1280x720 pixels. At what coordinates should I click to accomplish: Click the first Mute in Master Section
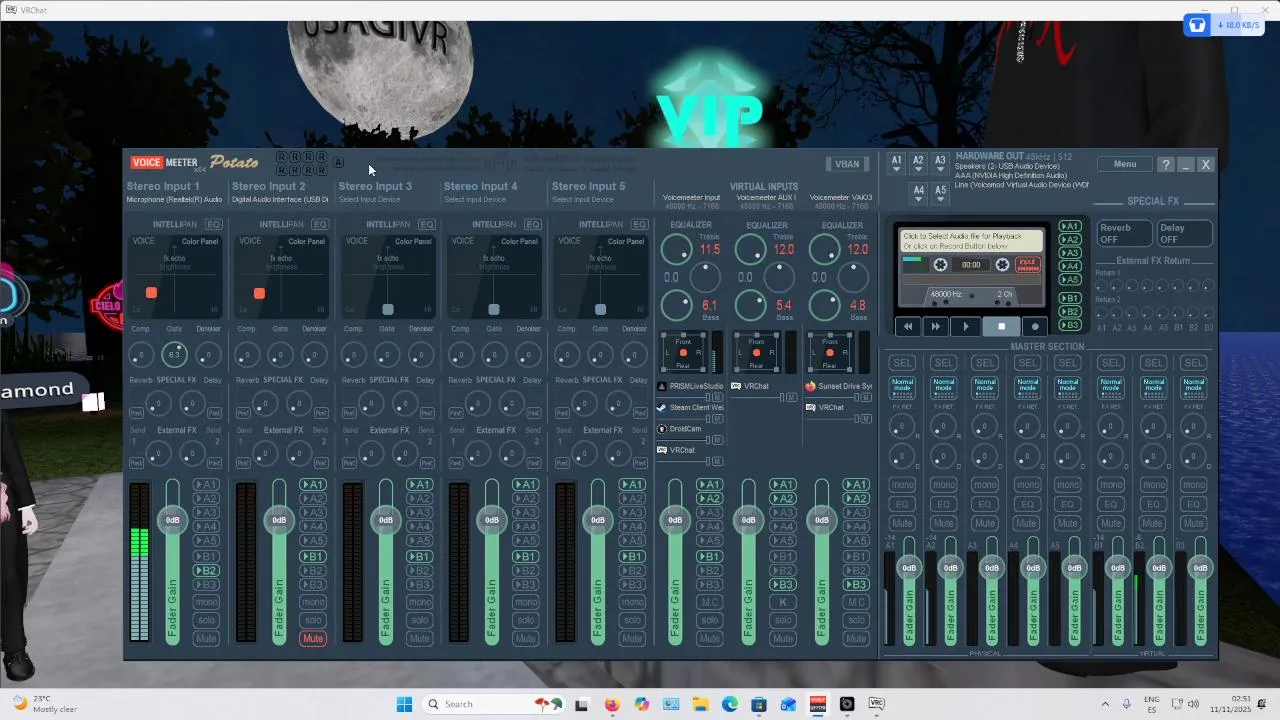(x=902, y=523)
